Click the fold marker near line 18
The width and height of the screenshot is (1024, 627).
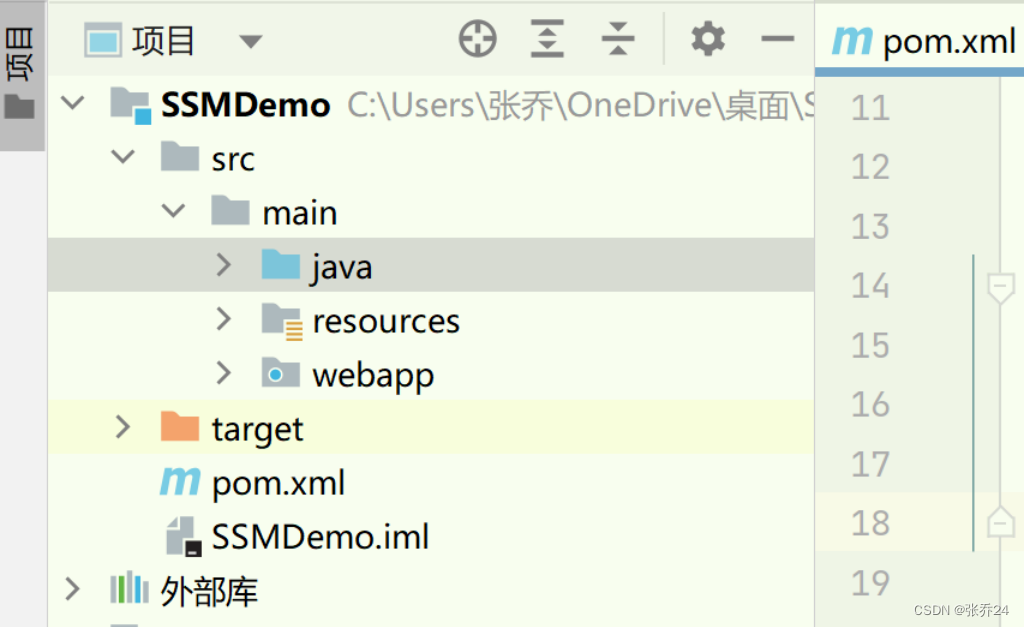pyautogui.click(x=1000, y=522)
